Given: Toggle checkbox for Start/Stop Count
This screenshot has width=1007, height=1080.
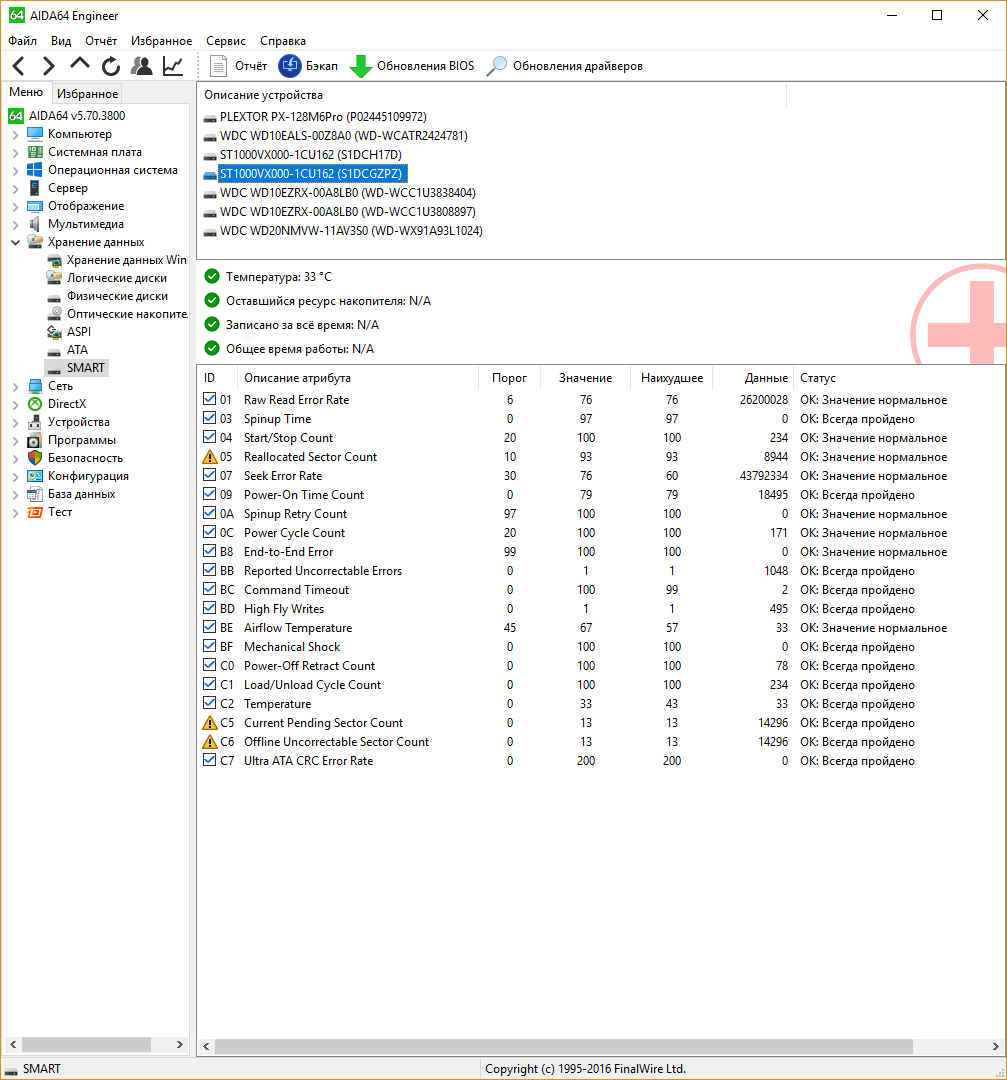Looking at the screenshot, I should pyautogui.click(x=209, y=437).
